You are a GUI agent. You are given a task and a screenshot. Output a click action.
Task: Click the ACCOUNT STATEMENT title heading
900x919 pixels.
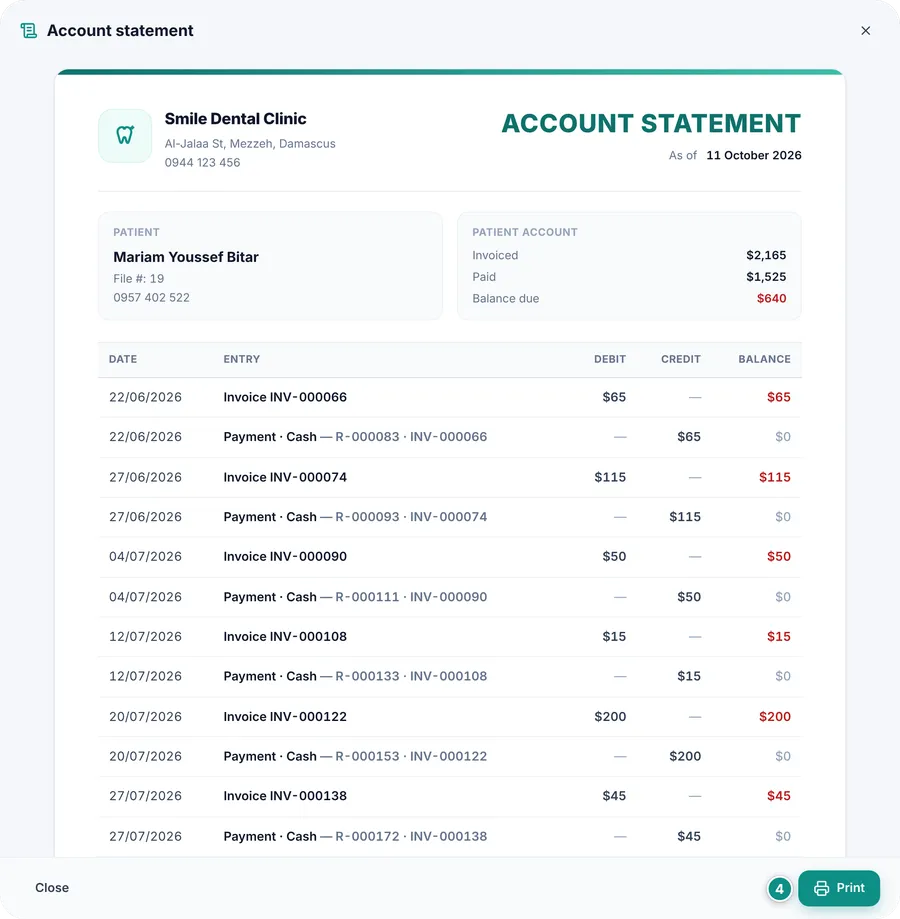tap(651, 124)
